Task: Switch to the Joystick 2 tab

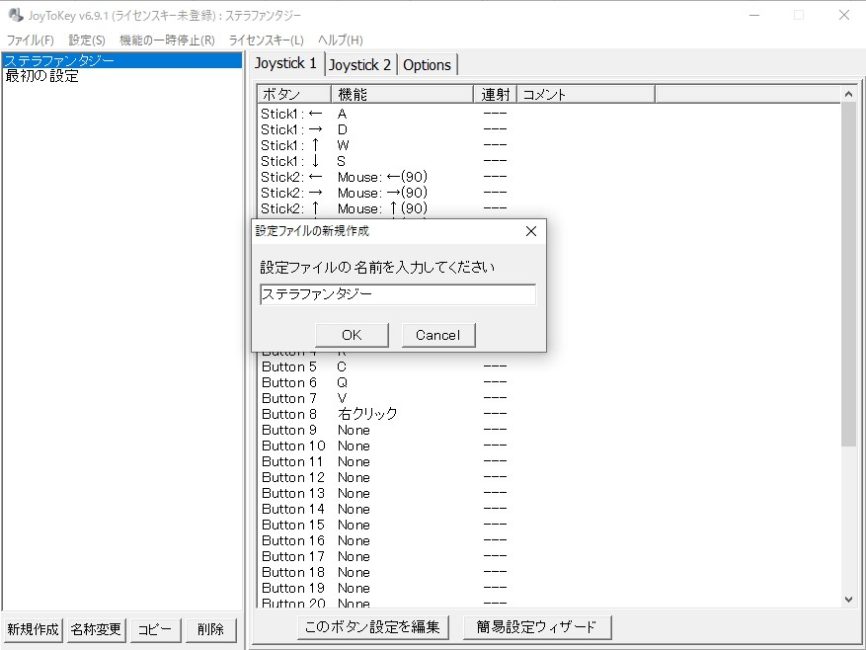Action: coord(360,65)
